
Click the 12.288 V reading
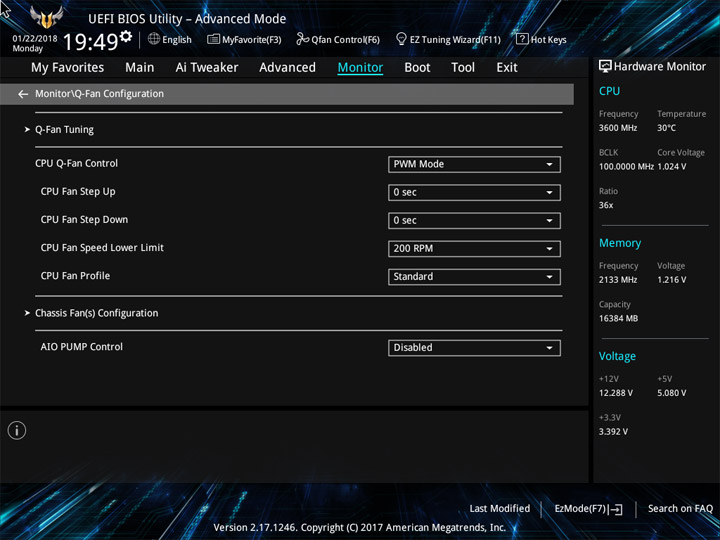tap(616, 393)
